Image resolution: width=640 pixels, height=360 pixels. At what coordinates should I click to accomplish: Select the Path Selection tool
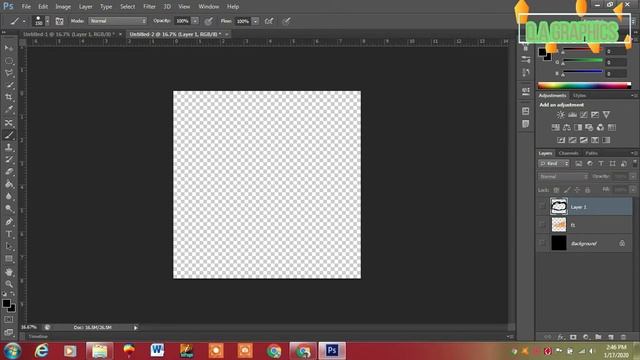coord(9,247)
